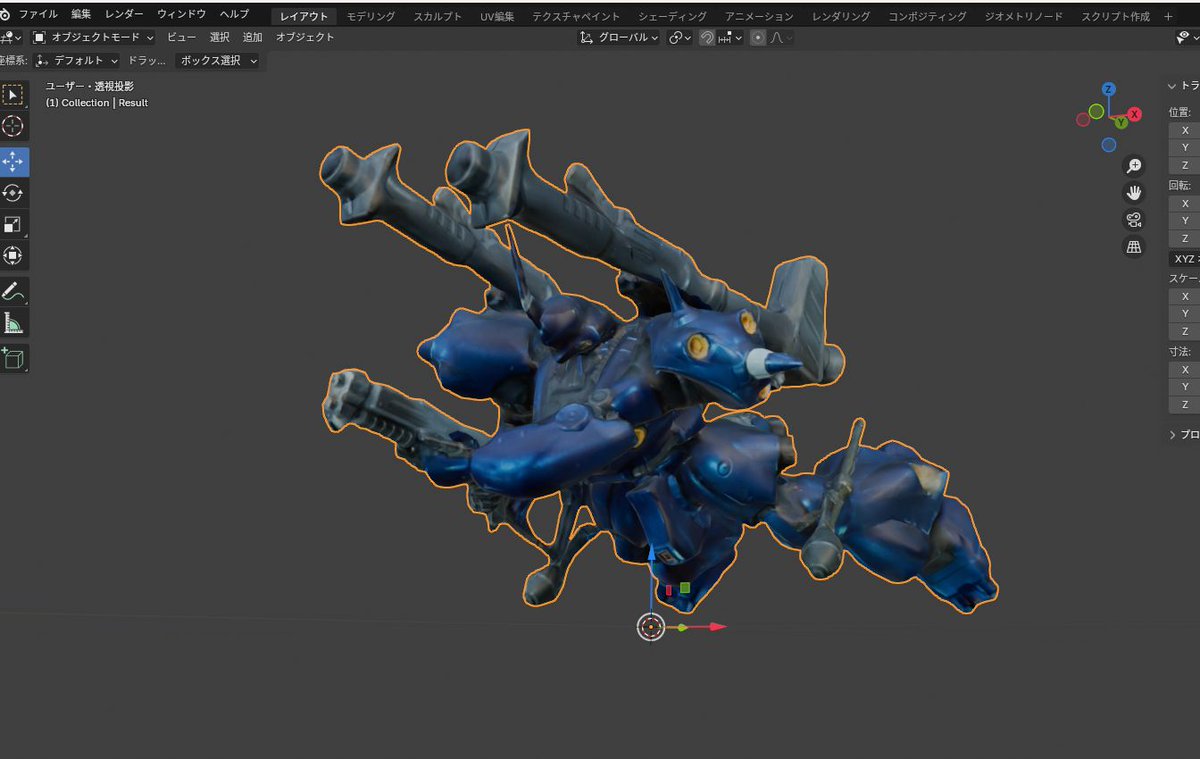The width and height of the screenshot is (1200, 759).
Task: Collapse the Transform panel in sidebar
Action: 1173,86
